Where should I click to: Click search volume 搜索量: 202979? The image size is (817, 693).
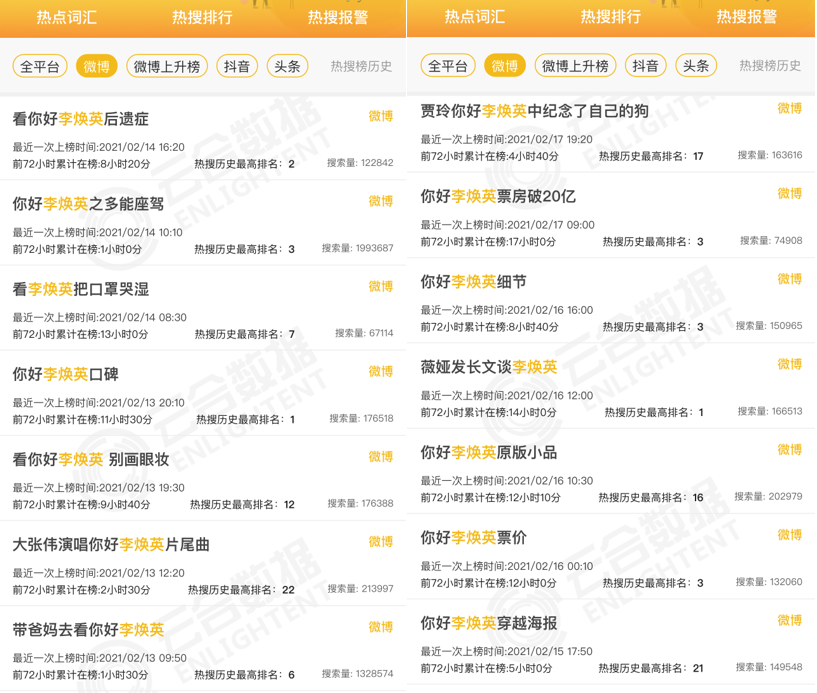769,497
